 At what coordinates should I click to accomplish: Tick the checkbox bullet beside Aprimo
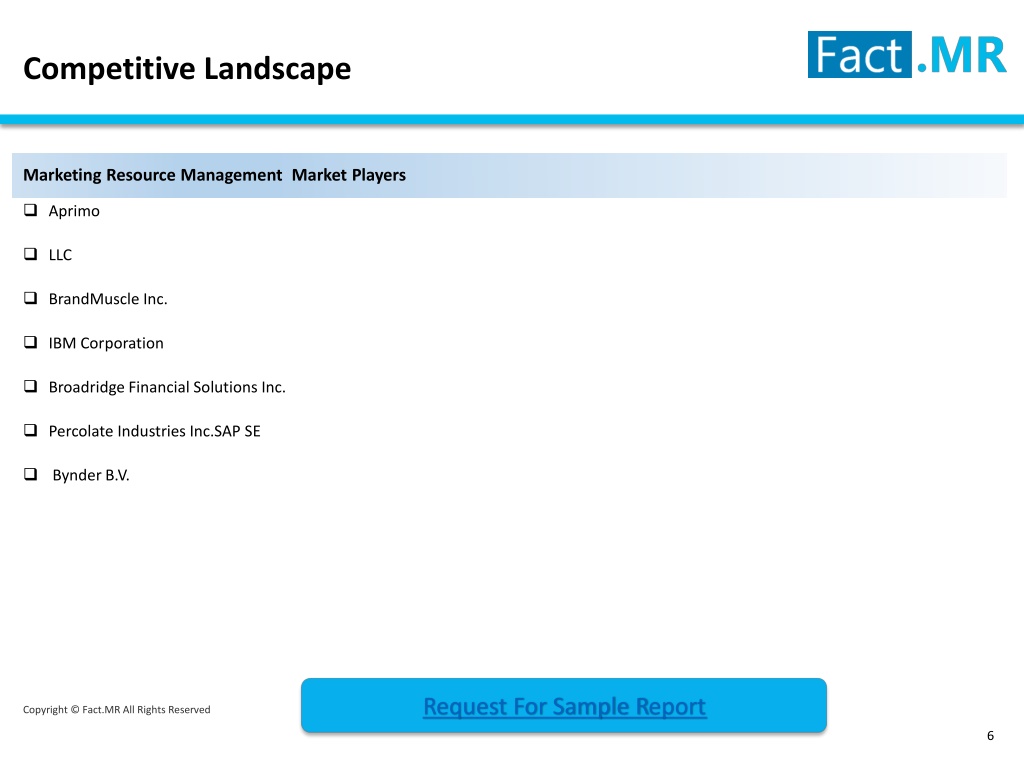click(30, 210)
